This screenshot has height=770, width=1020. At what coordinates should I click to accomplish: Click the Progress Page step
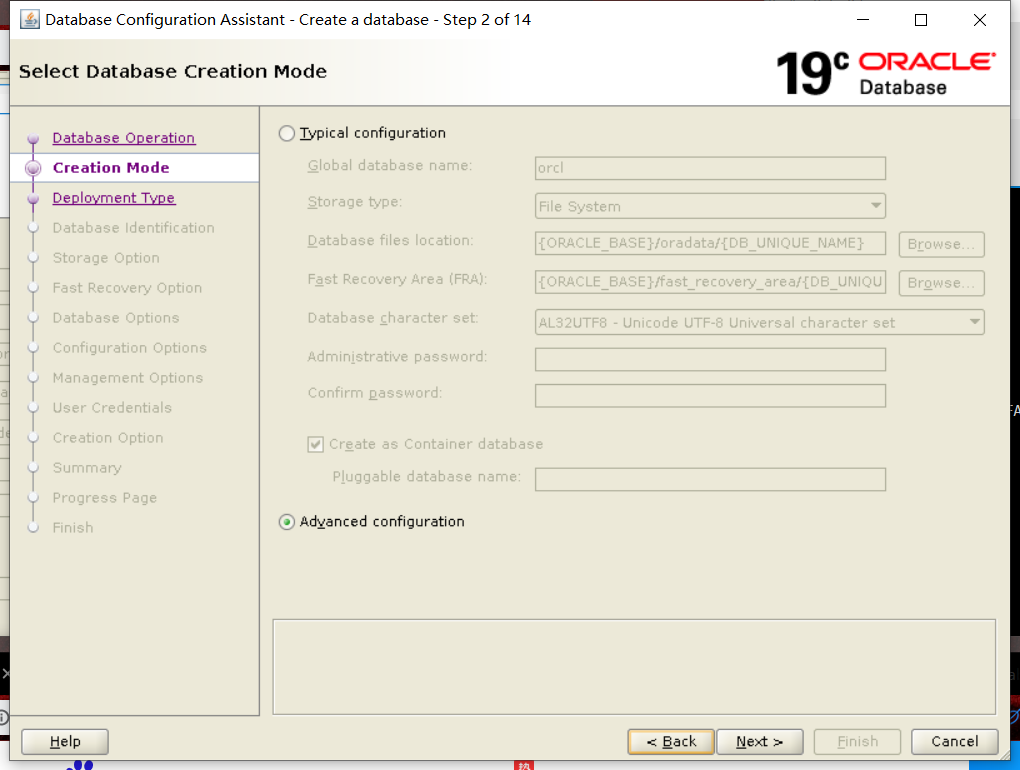click(x=105, y=498)
